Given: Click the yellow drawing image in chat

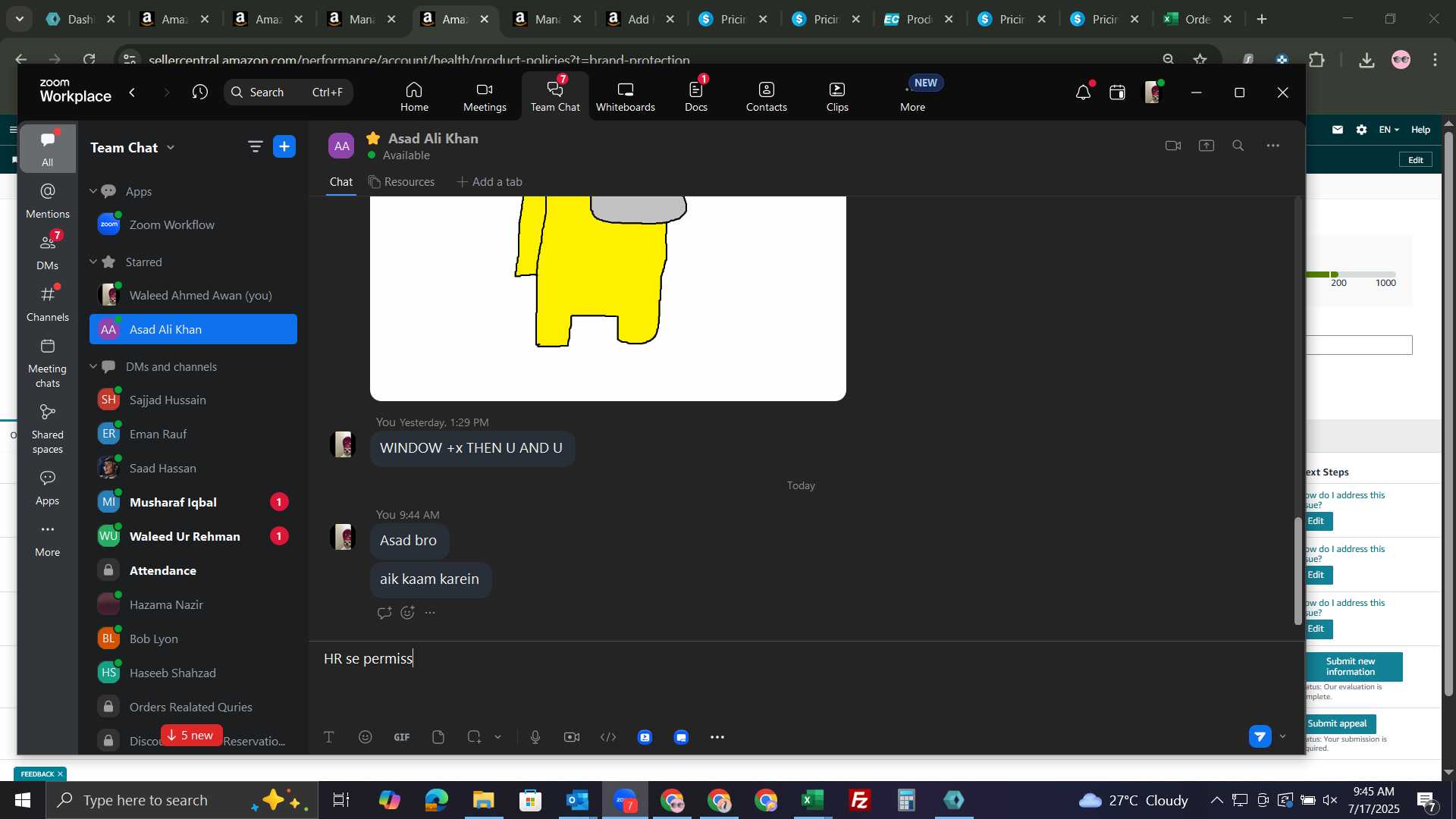Looking at the screenshot, I should click(607, 297).
